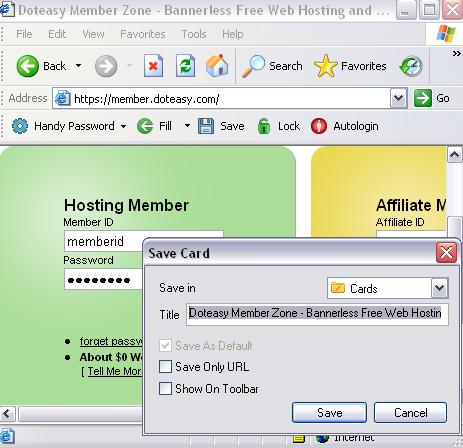Click the Member ID input field
Screen dimensions: 463x448
[x=104, y=241]
